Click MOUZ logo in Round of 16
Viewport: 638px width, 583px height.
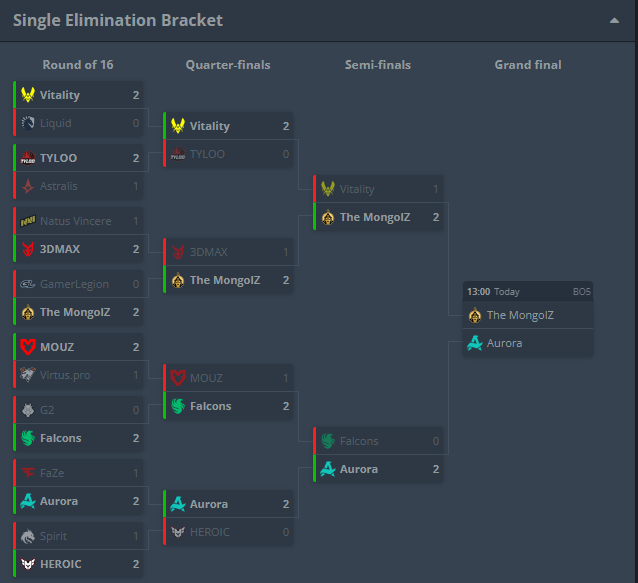(28, 347)
